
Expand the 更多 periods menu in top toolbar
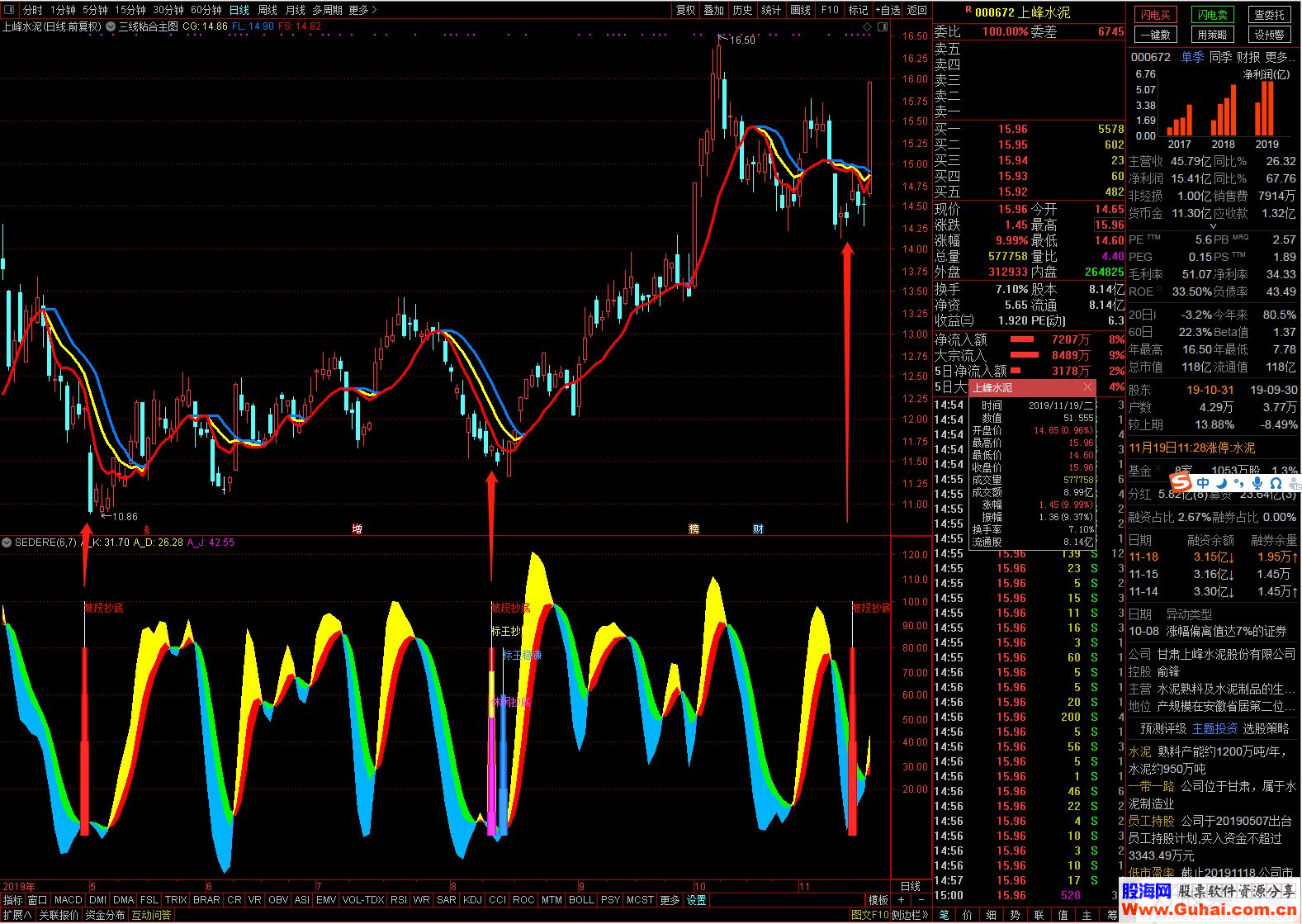pyautogui.click(x=362, y=10)
